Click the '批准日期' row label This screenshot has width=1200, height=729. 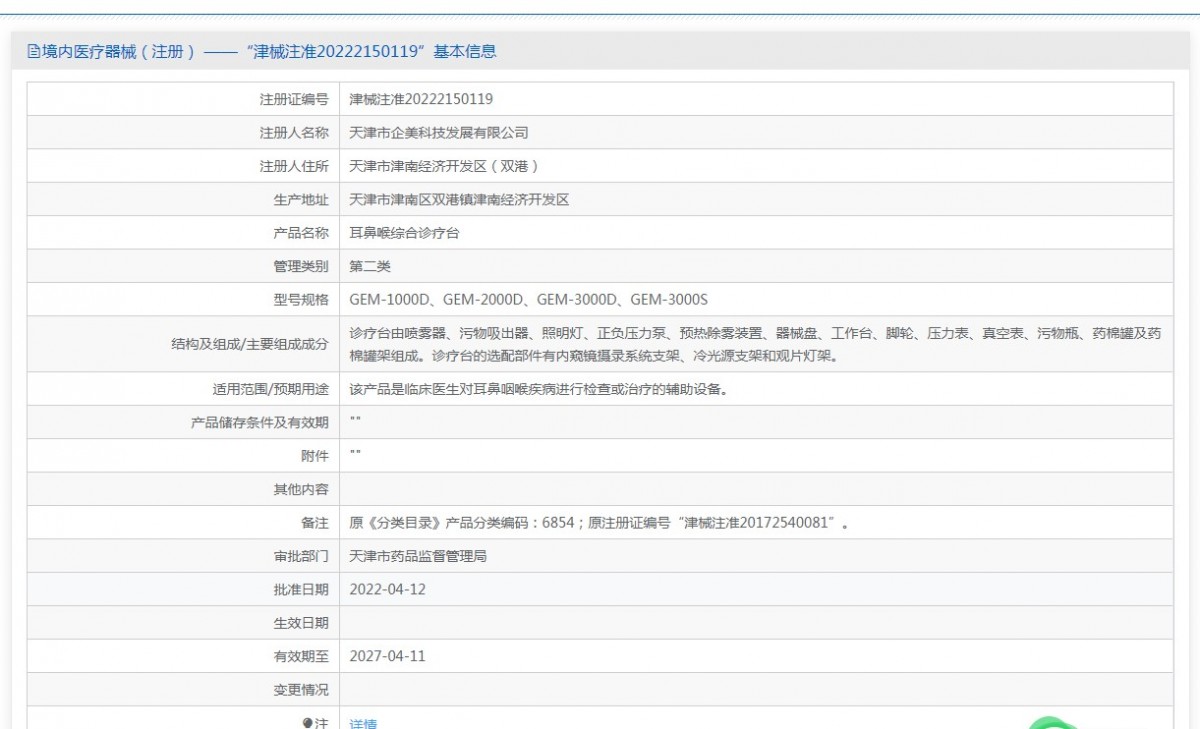(301, 589)
